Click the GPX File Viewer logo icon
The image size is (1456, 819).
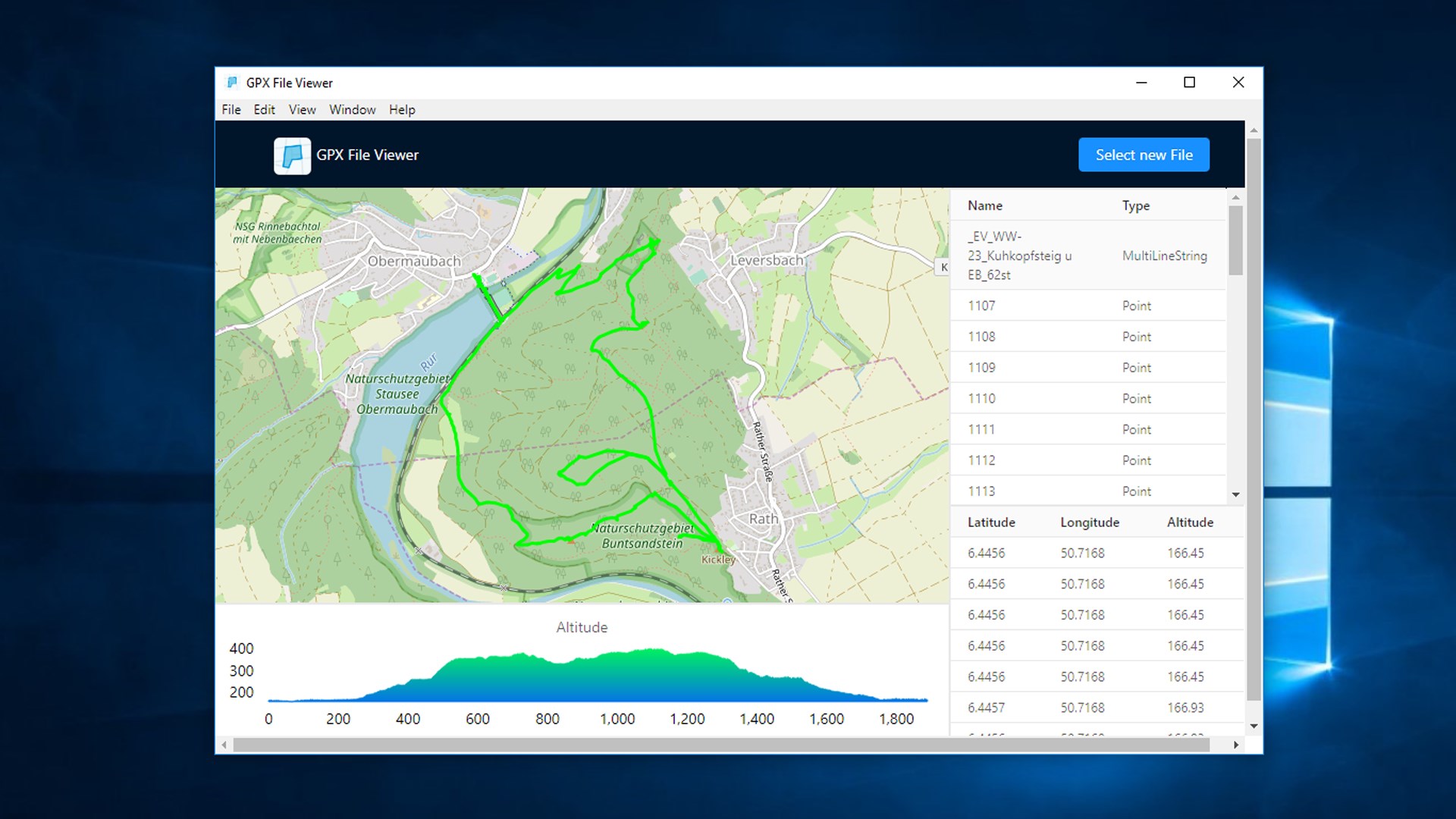point(292,155)
